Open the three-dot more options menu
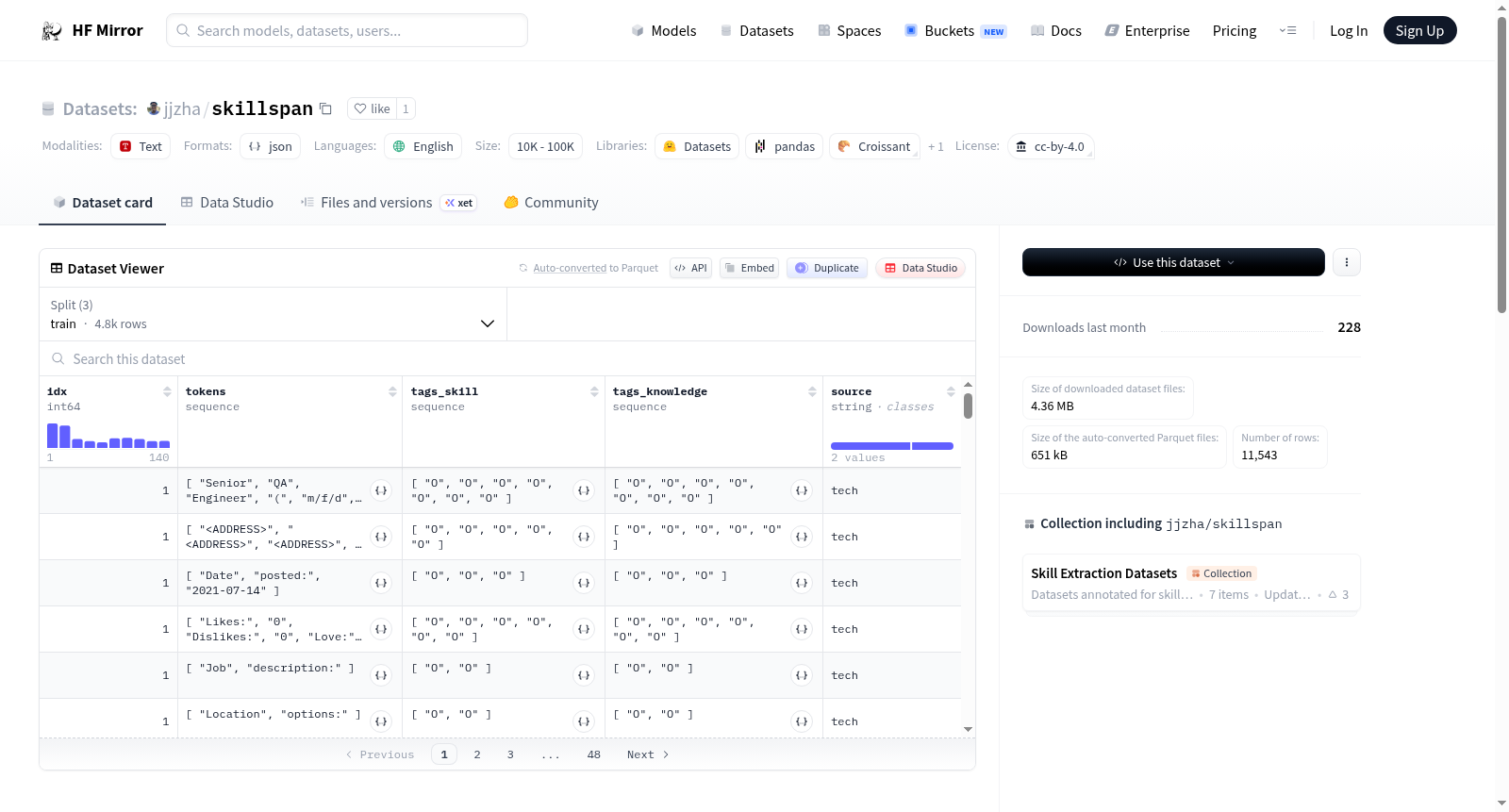 coord(1347,262)
